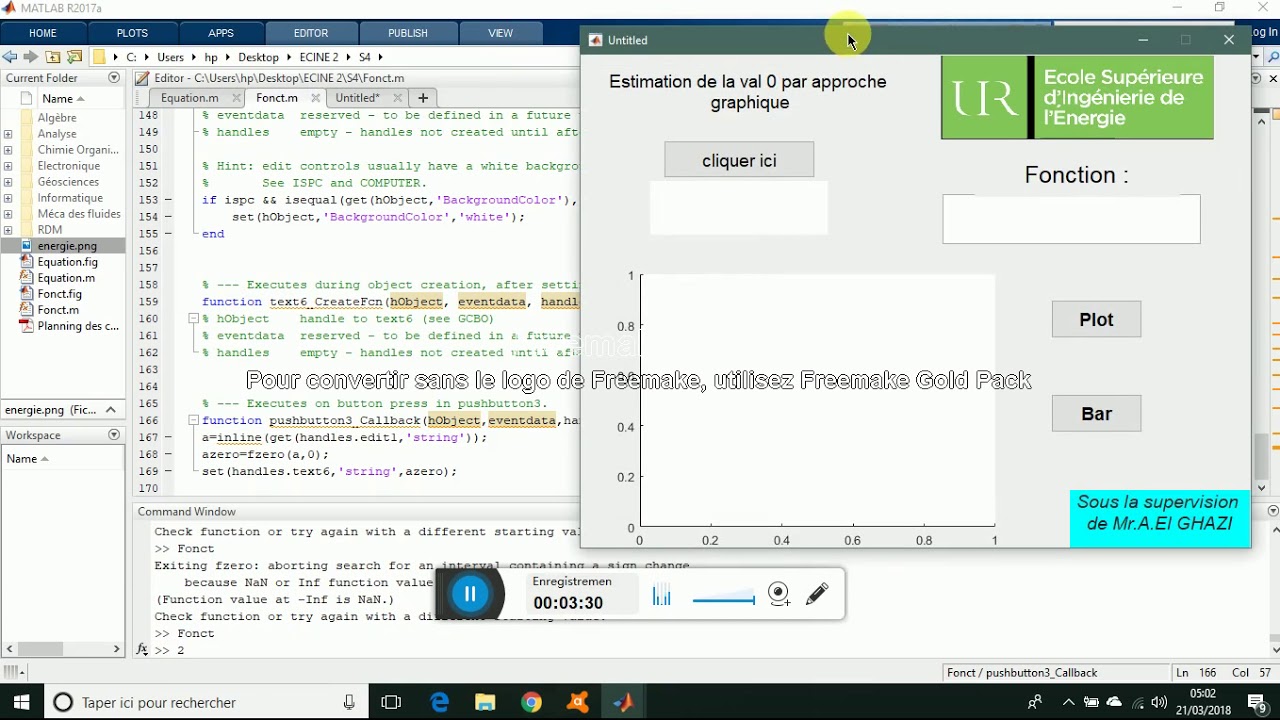The height and width of the screenshot is (720, 1280).
Task: Expand the RDM folder
Action: click(x=8, y=230)
